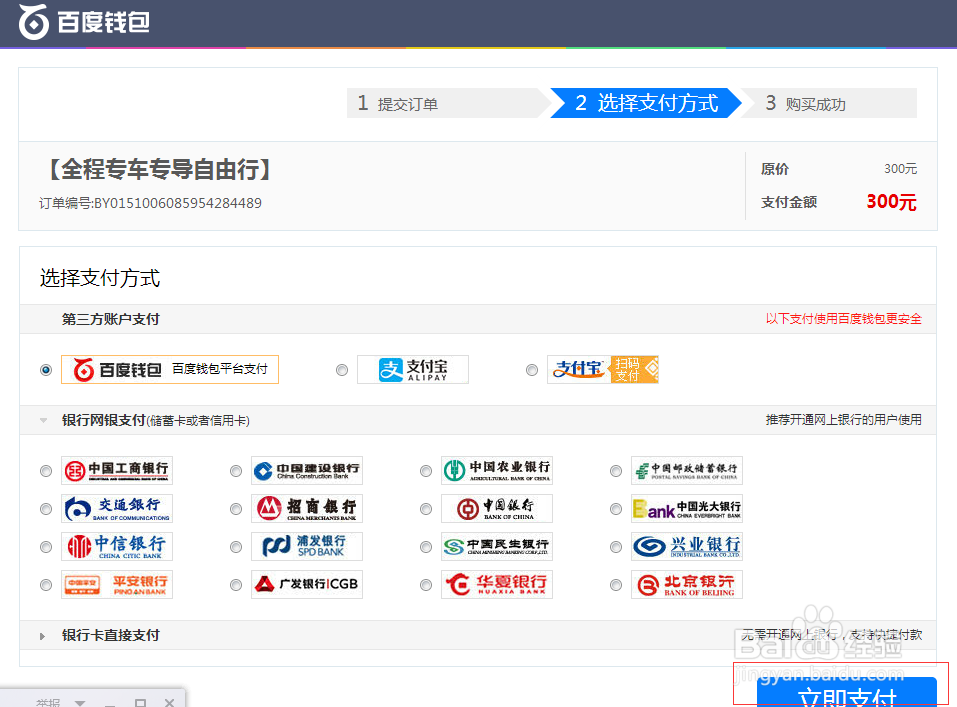Click the 中国工商银行 logo tile
The height and width of the screenshot is (707, 957).
(117, 470)
